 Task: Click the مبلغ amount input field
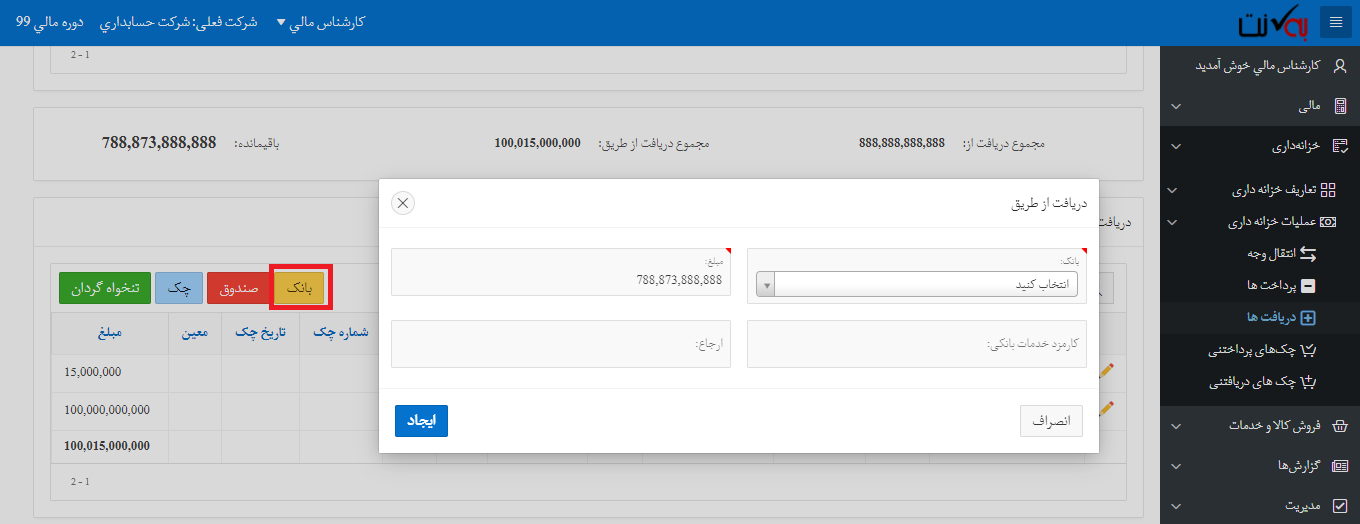[561, 272]
